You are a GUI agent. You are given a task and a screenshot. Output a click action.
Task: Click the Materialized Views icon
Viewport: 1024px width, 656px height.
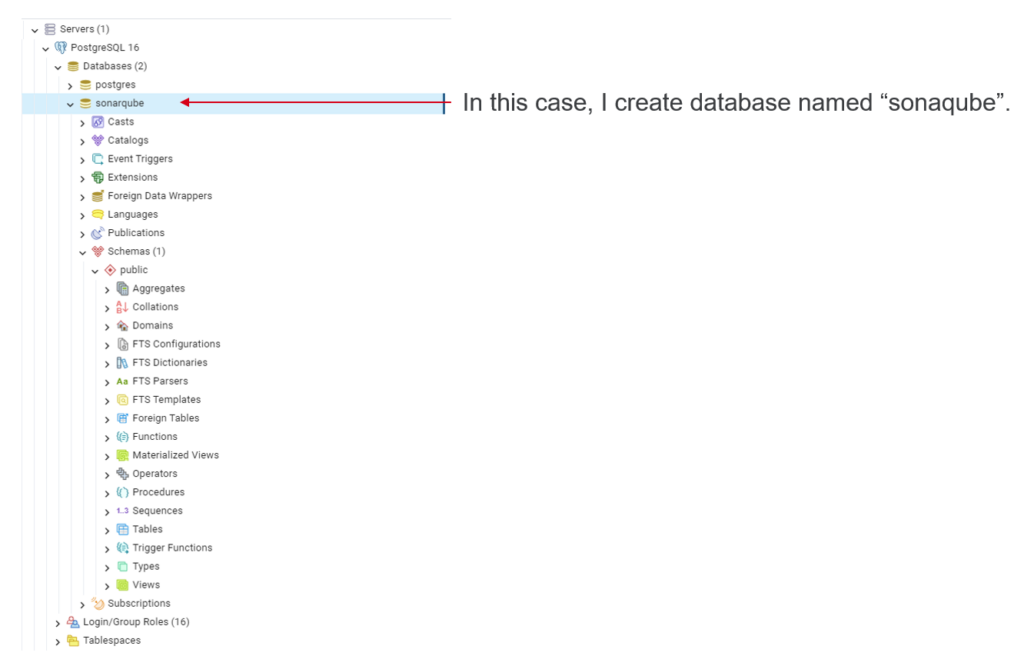(123, 455)
